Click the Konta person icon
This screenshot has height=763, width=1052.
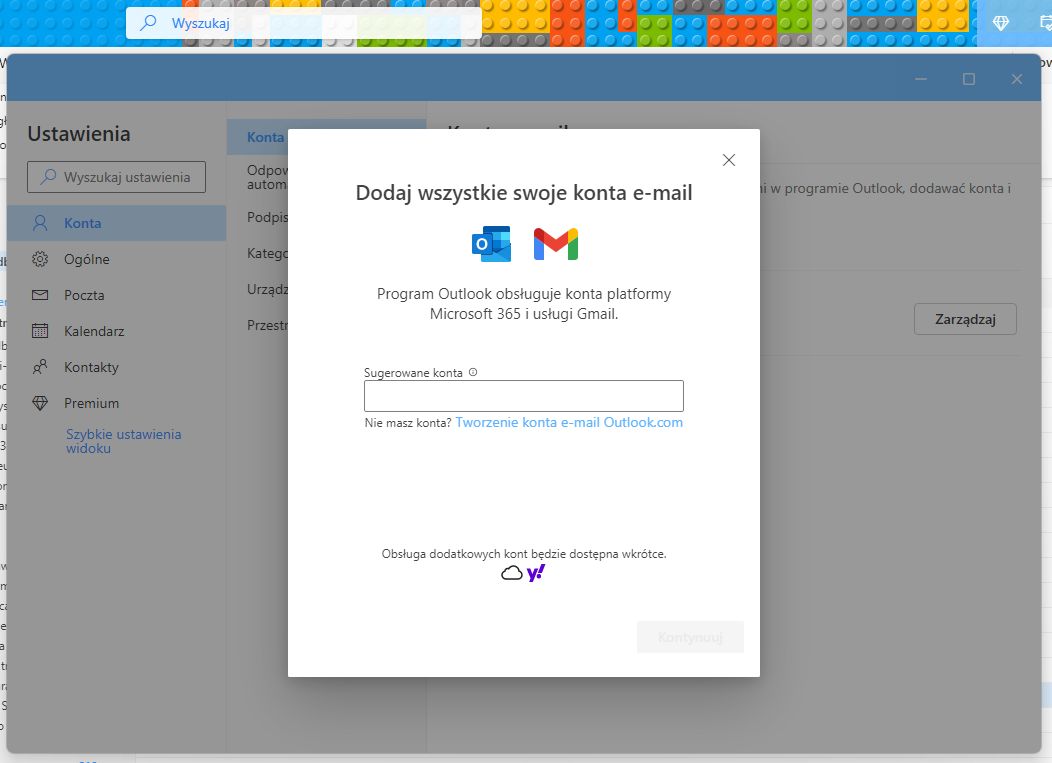tap(40, 223)
